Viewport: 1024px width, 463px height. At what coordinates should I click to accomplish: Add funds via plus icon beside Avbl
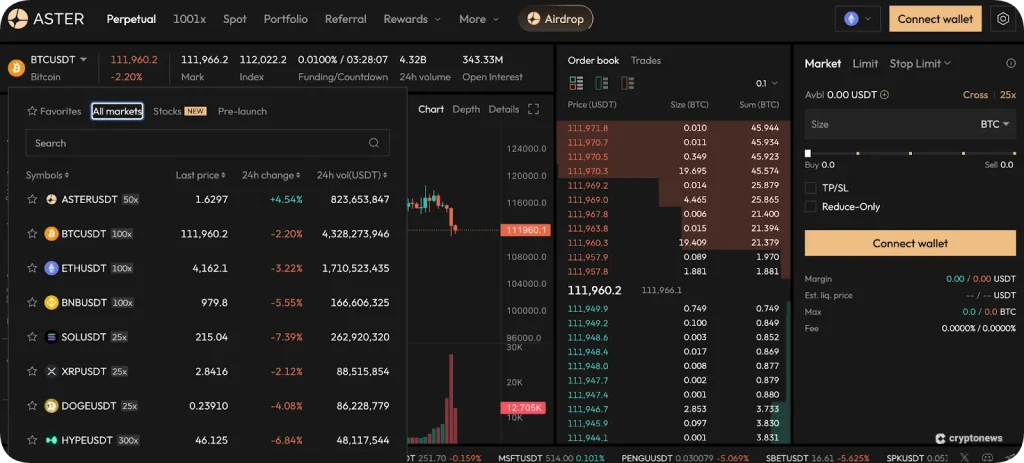pyautogui.click(x=885, y=95)
